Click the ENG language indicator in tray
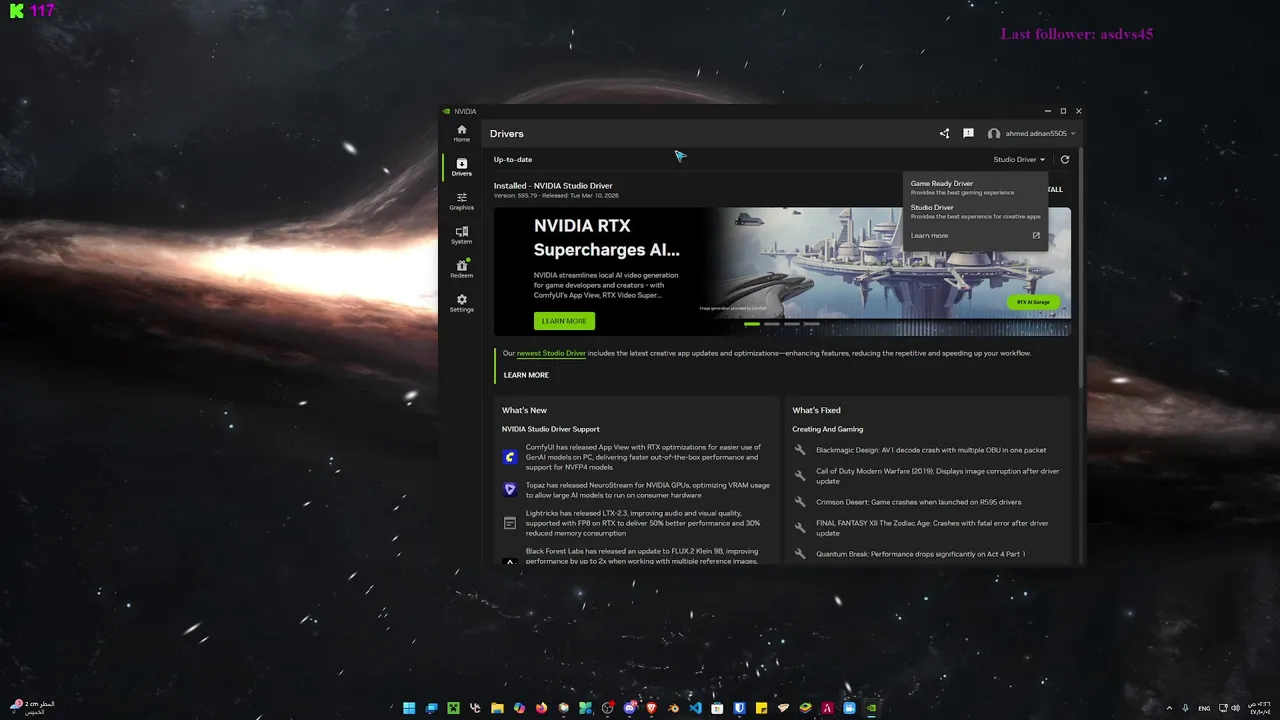The image size is (1280, 720). coord(1204,708)
